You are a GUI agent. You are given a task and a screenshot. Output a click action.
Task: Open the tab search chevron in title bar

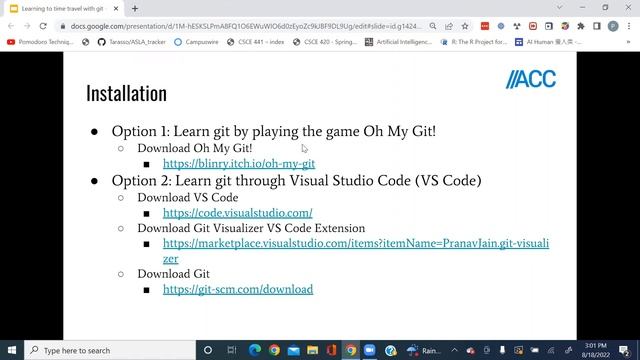(560, 7)
